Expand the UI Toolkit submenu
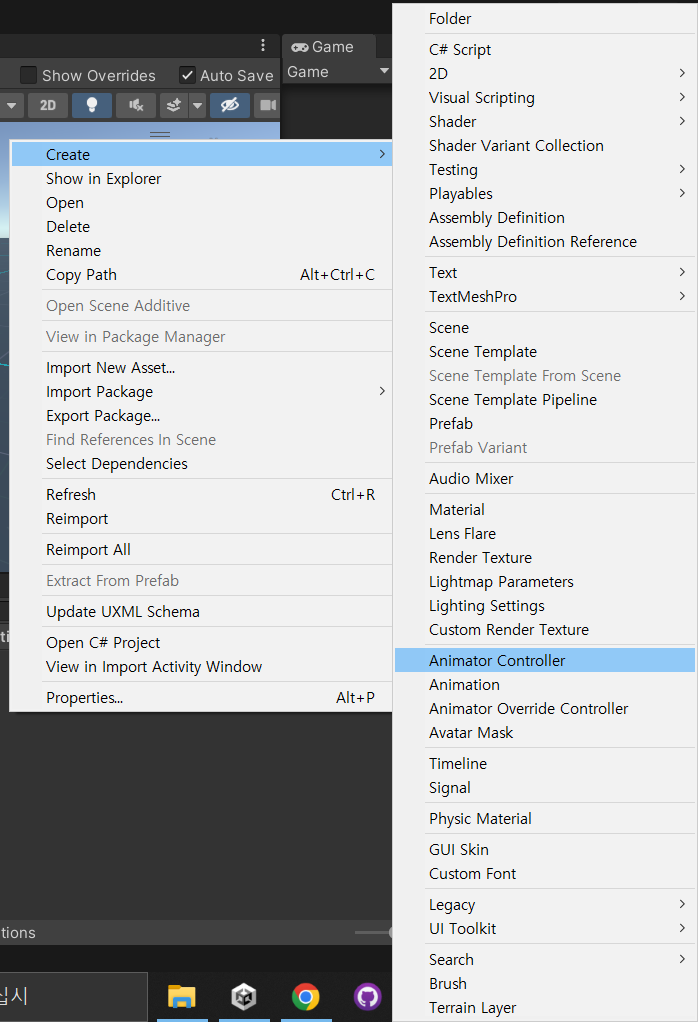This screenshot has height=1022, width=698. [x=545, y=929]
